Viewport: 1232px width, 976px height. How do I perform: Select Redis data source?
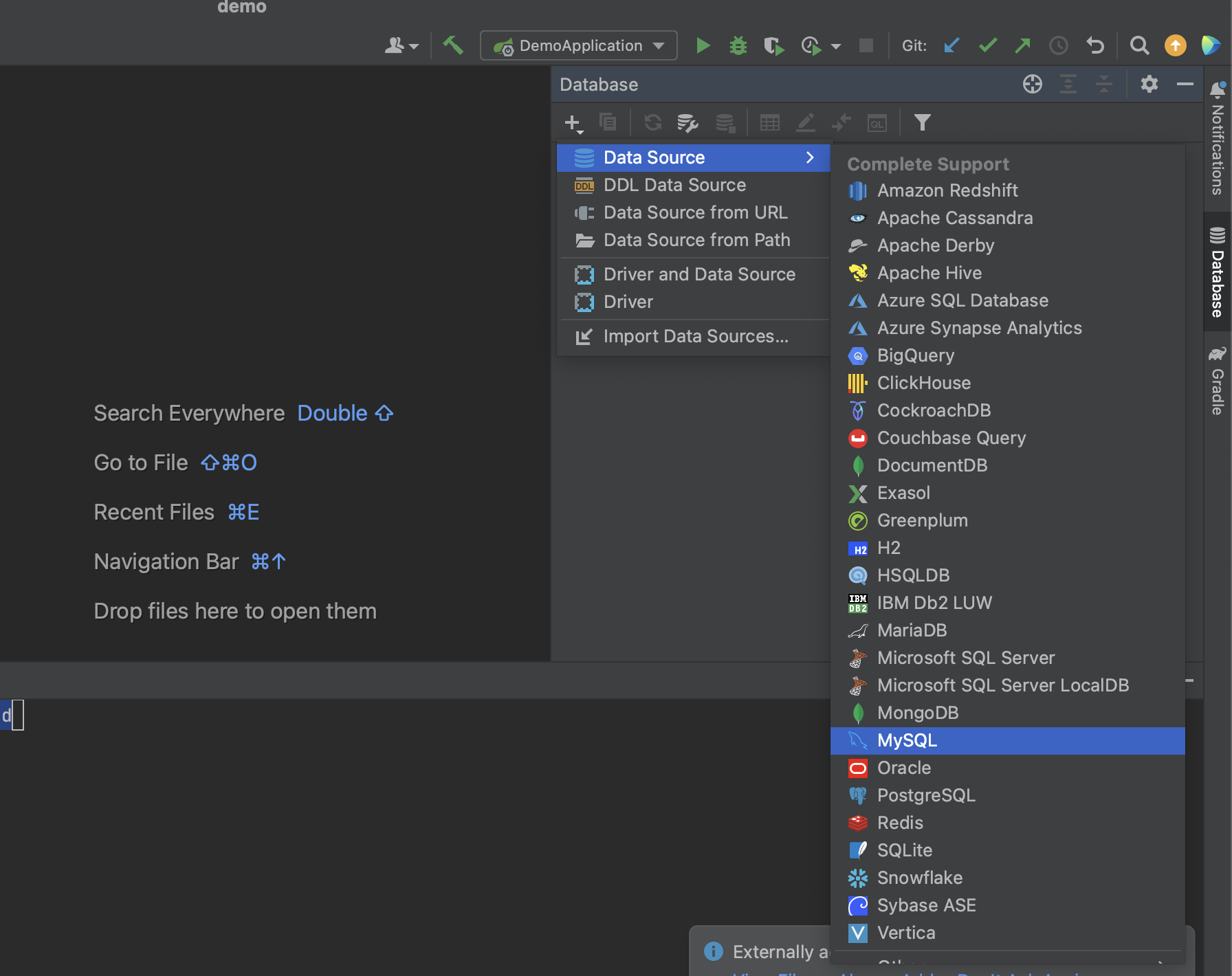coord(1008,823)
